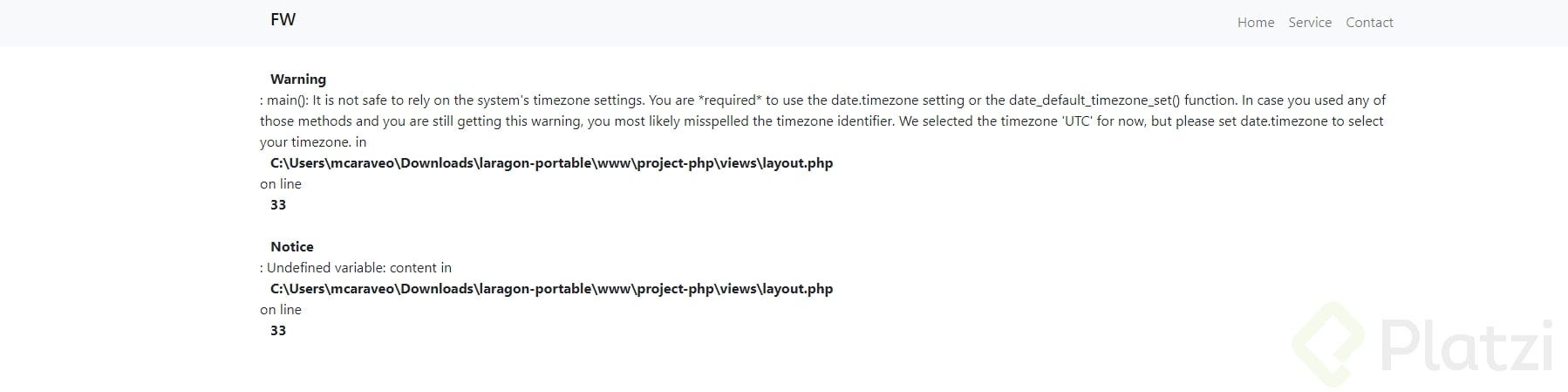Click the *required* word in the warning message
The height and width of the screenshot is (392, 1568).
[x=730, y=100]
